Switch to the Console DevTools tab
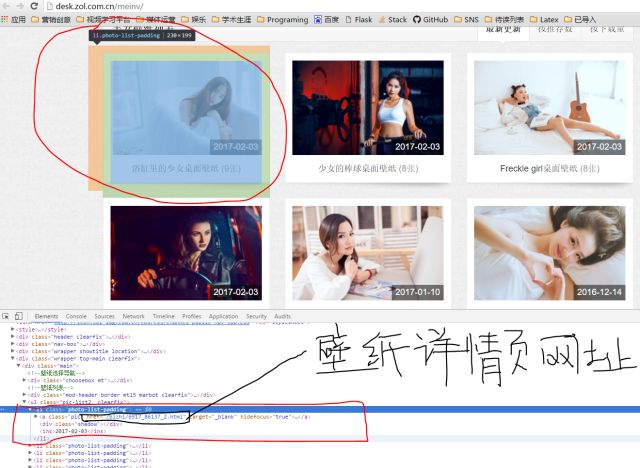 pyautogui.click(x=76, y=316)
